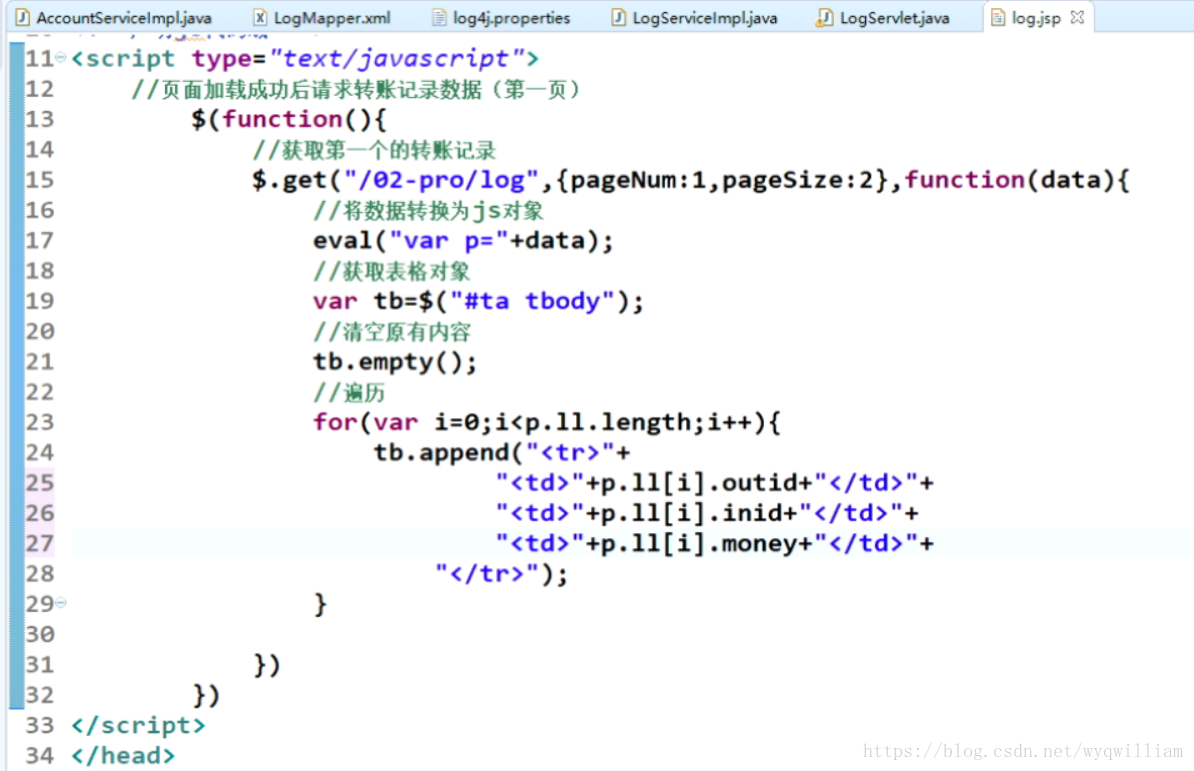Click $(function(){ on line 13

pyautogui.click(x=289, y=119)
